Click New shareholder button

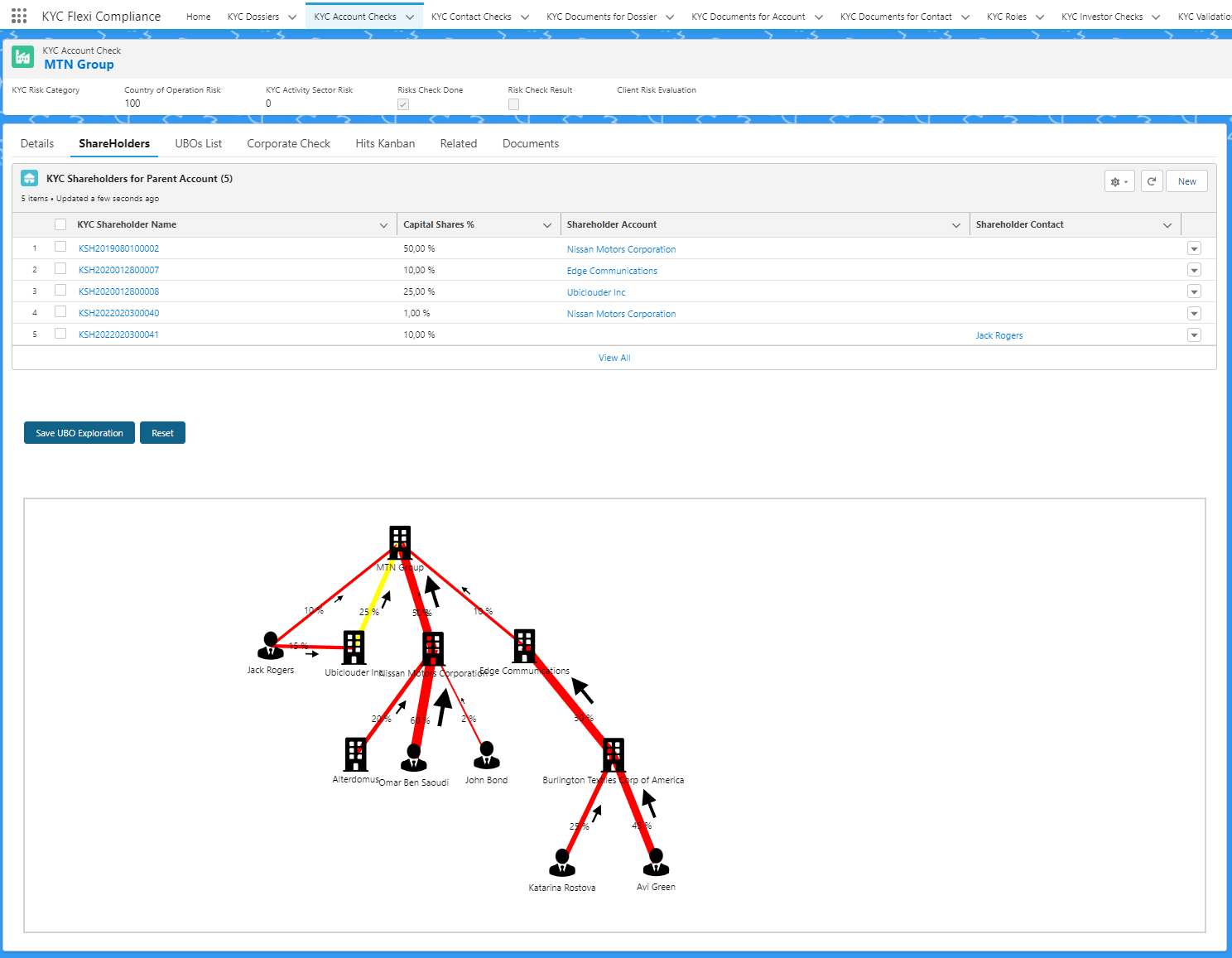pos(1186,181)
